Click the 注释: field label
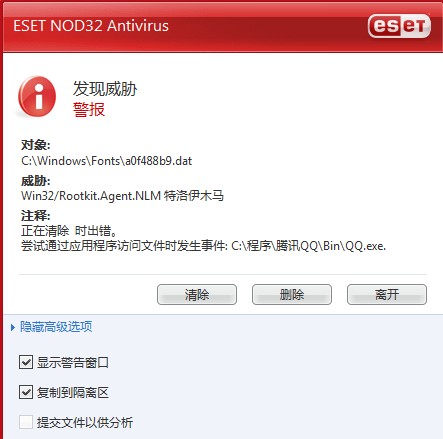The width and height of the screenshot is (443, 439). coord(36,216)
